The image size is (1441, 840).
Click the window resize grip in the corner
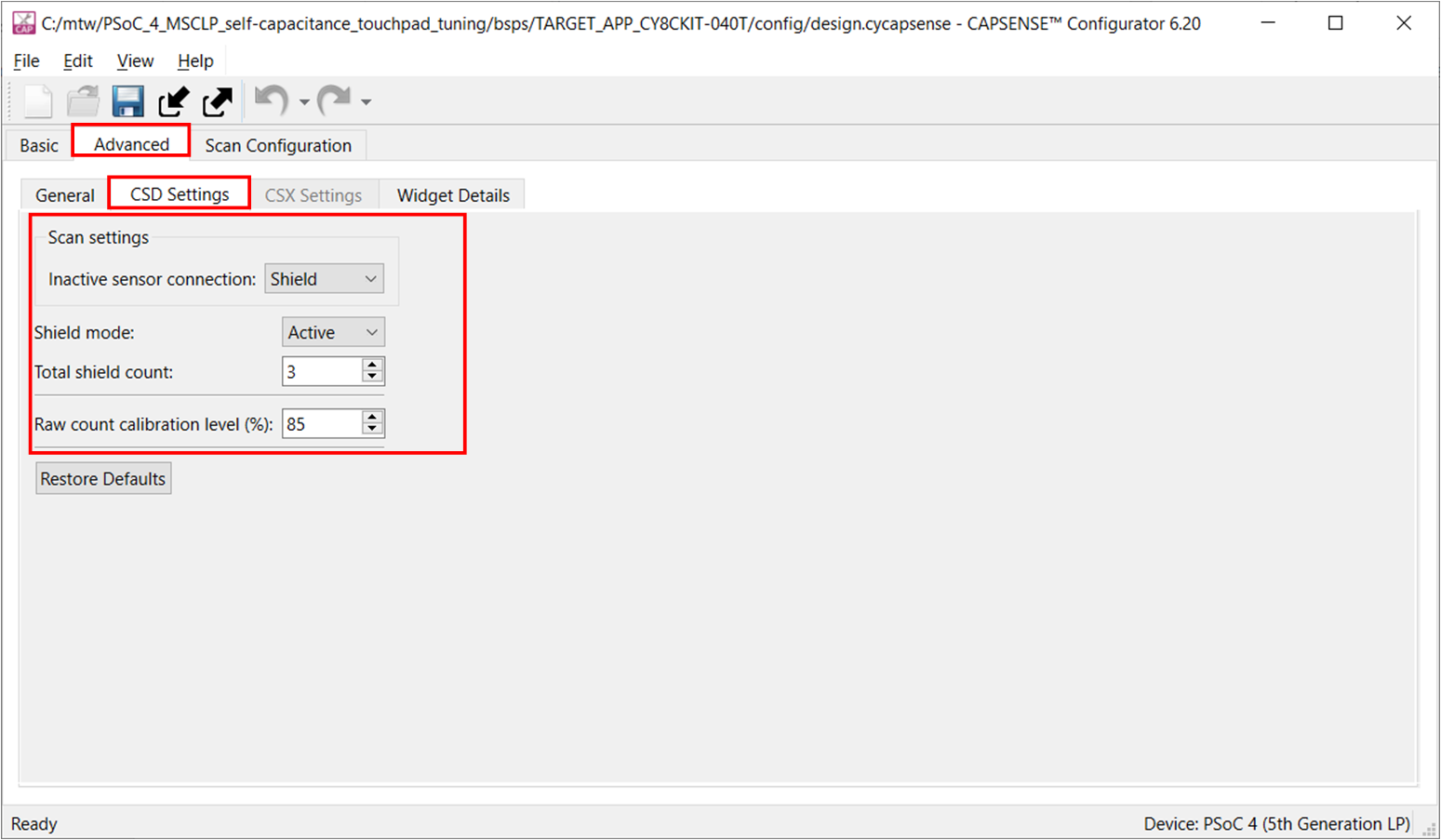[x=1430, y=828]
